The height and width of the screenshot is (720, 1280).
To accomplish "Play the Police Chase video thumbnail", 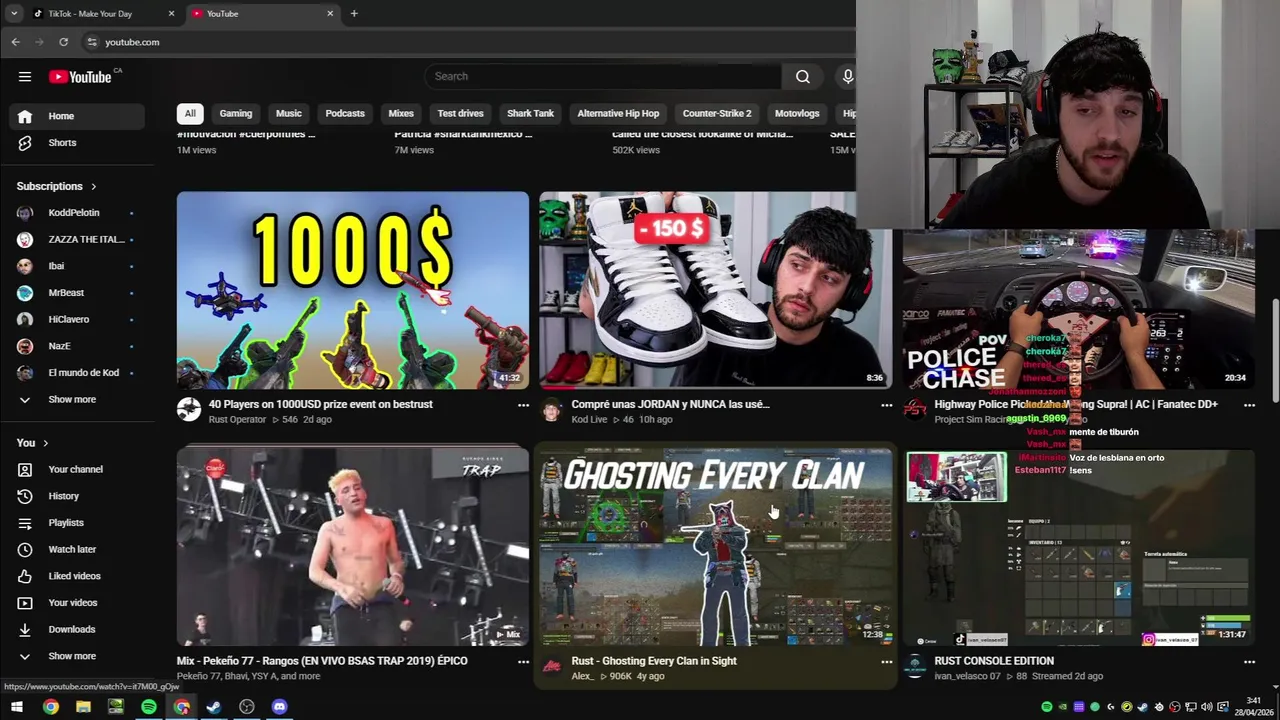I will point(1079,310).
